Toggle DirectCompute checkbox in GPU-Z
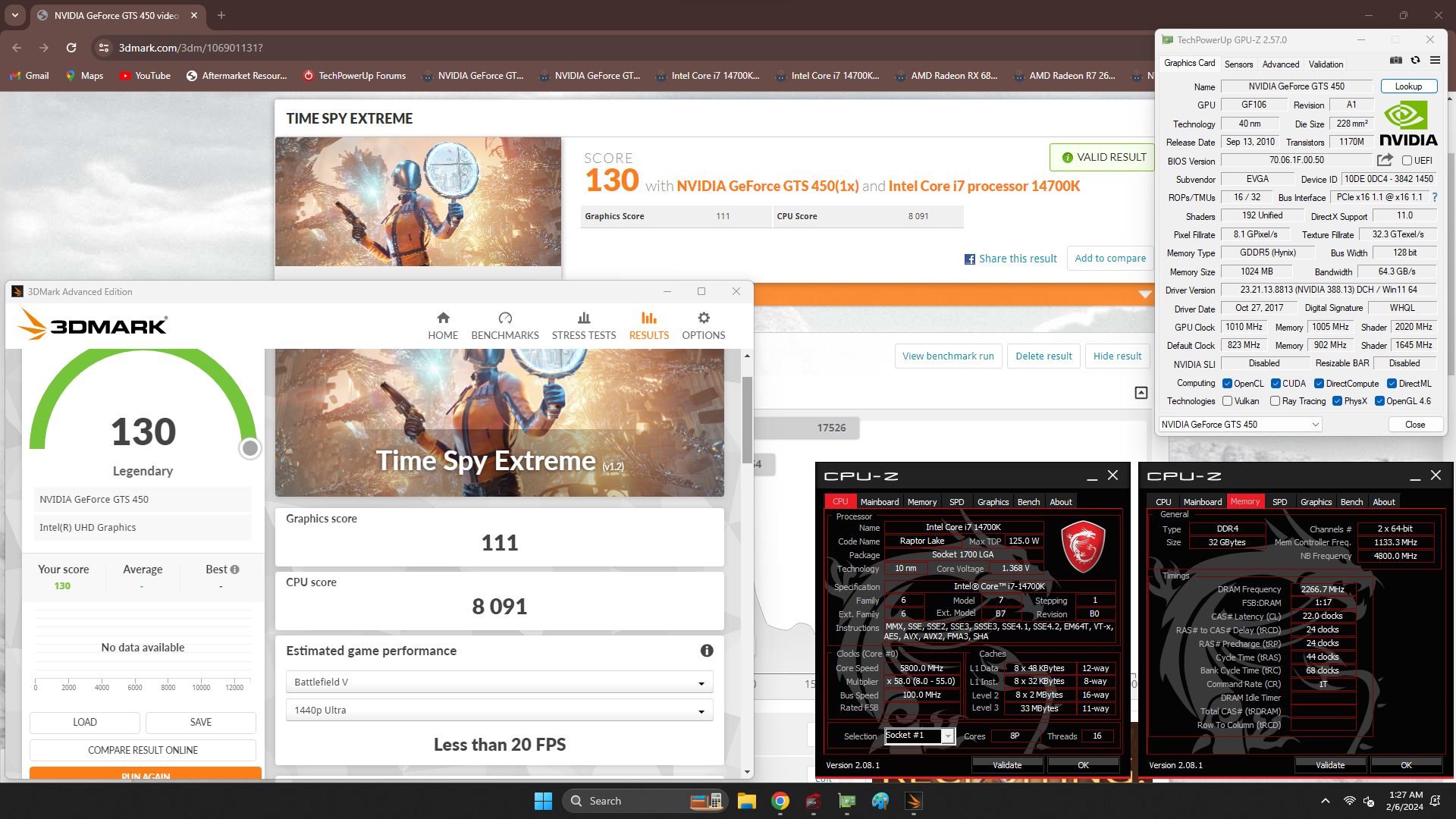This screenshot has height=819, width=1456. pyautogui.click(x=1319, y=384)
